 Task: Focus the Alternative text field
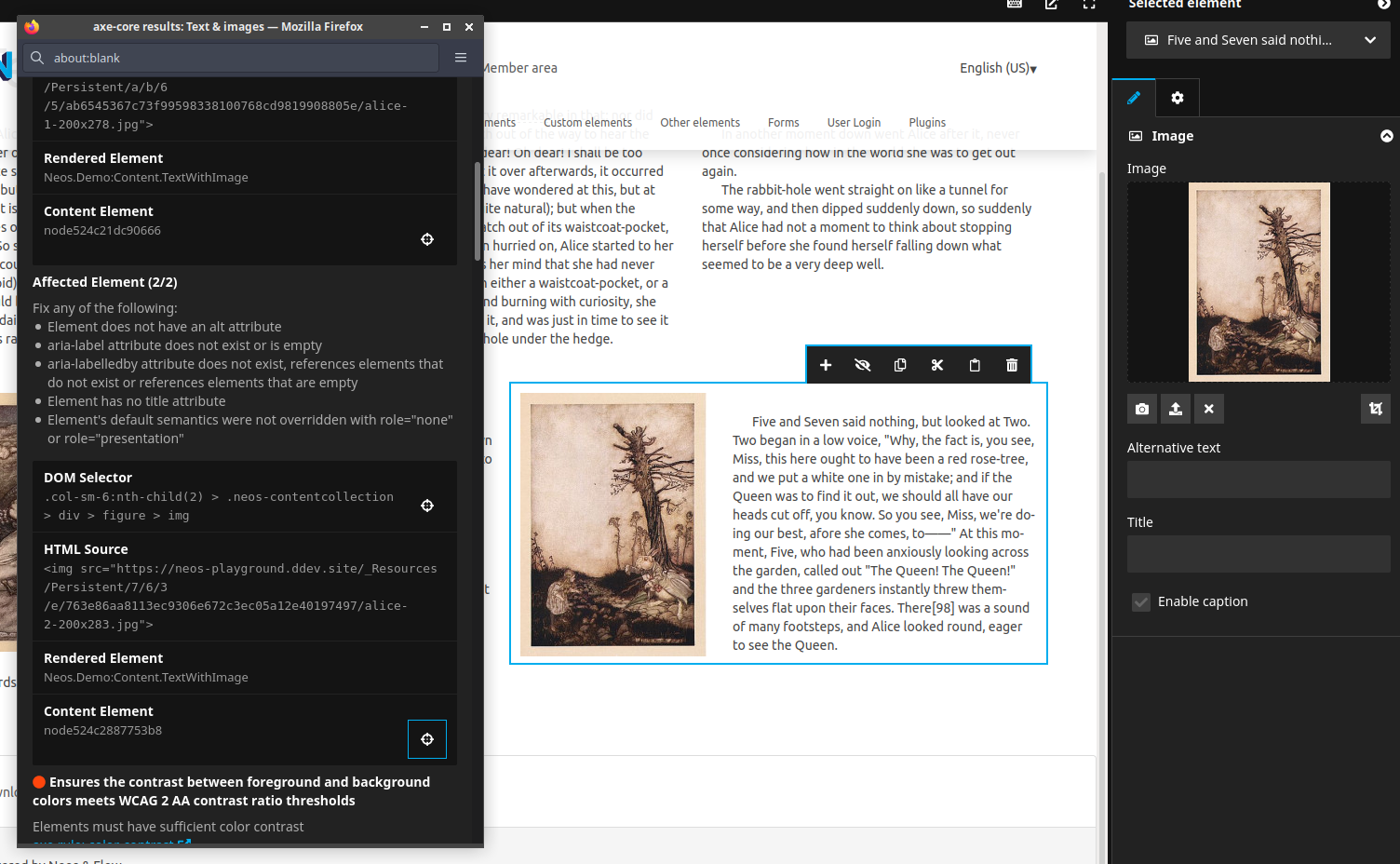tap(1259, 480)
